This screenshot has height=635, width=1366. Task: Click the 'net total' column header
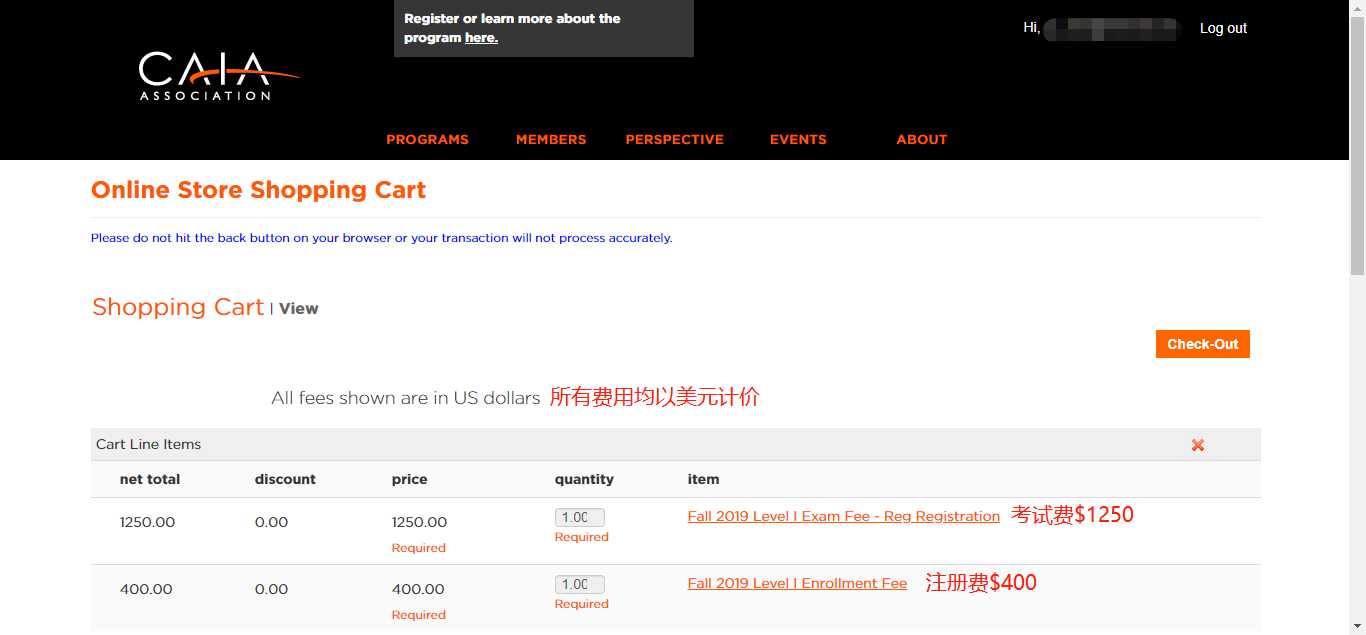click(150, 479)
